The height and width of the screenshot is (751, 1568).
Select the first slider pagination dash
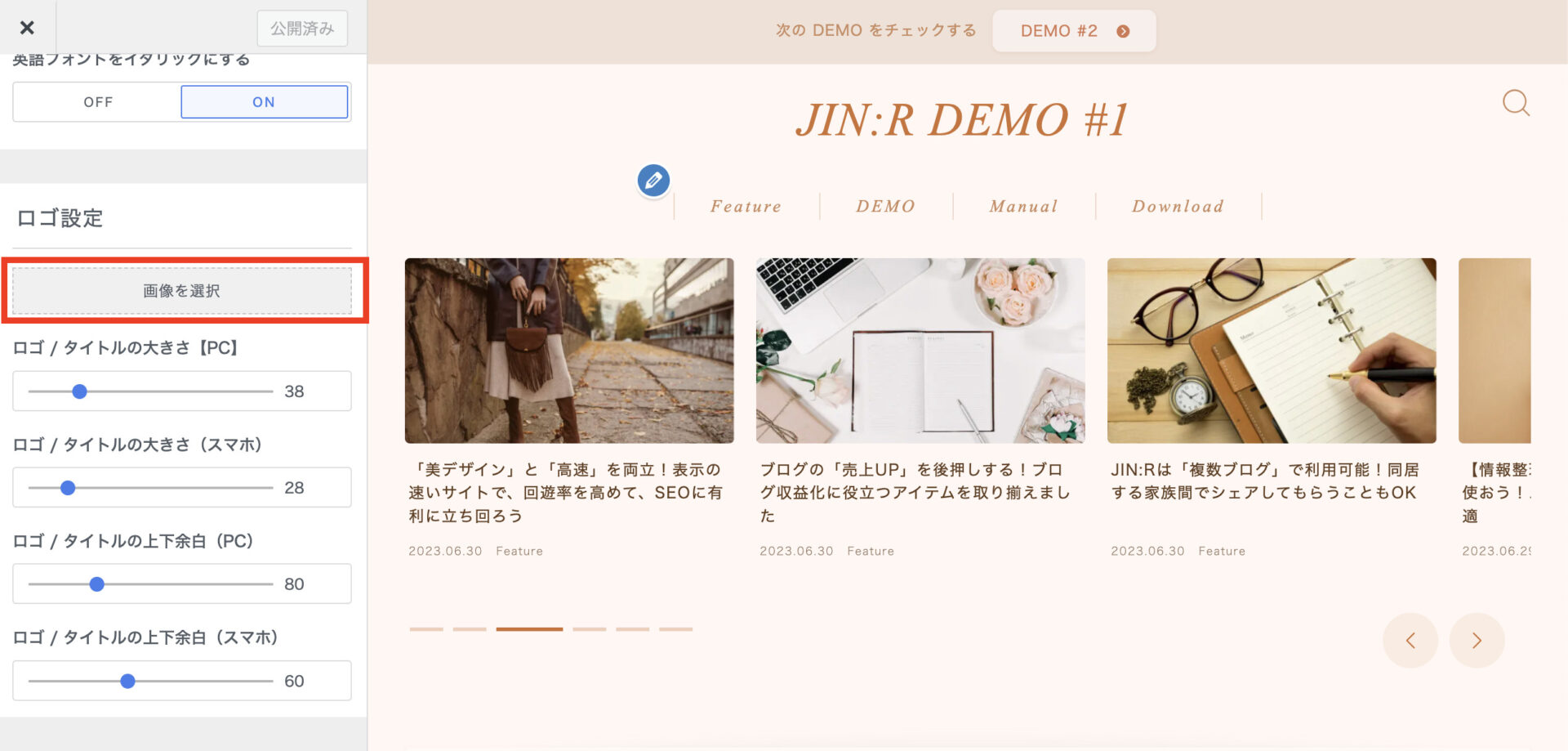pyautogui.click(x=426, y=629)
